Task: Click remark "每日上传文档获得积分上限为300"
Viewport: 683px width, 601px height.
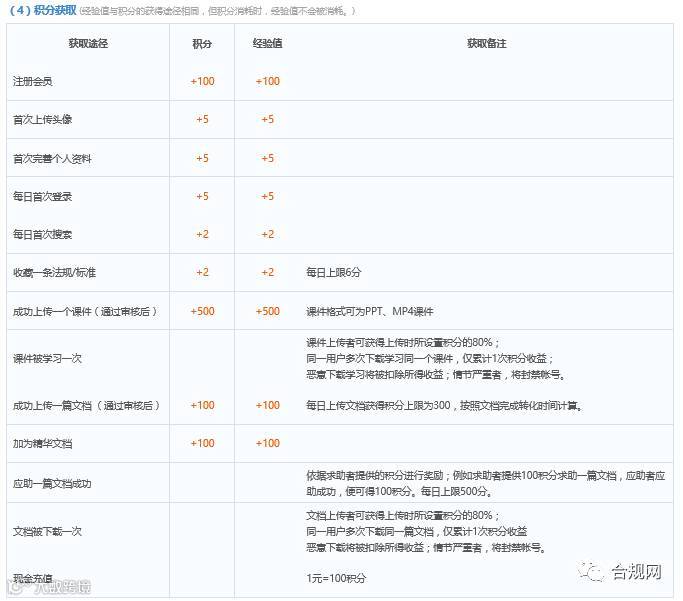Action: tap(378, 405)
